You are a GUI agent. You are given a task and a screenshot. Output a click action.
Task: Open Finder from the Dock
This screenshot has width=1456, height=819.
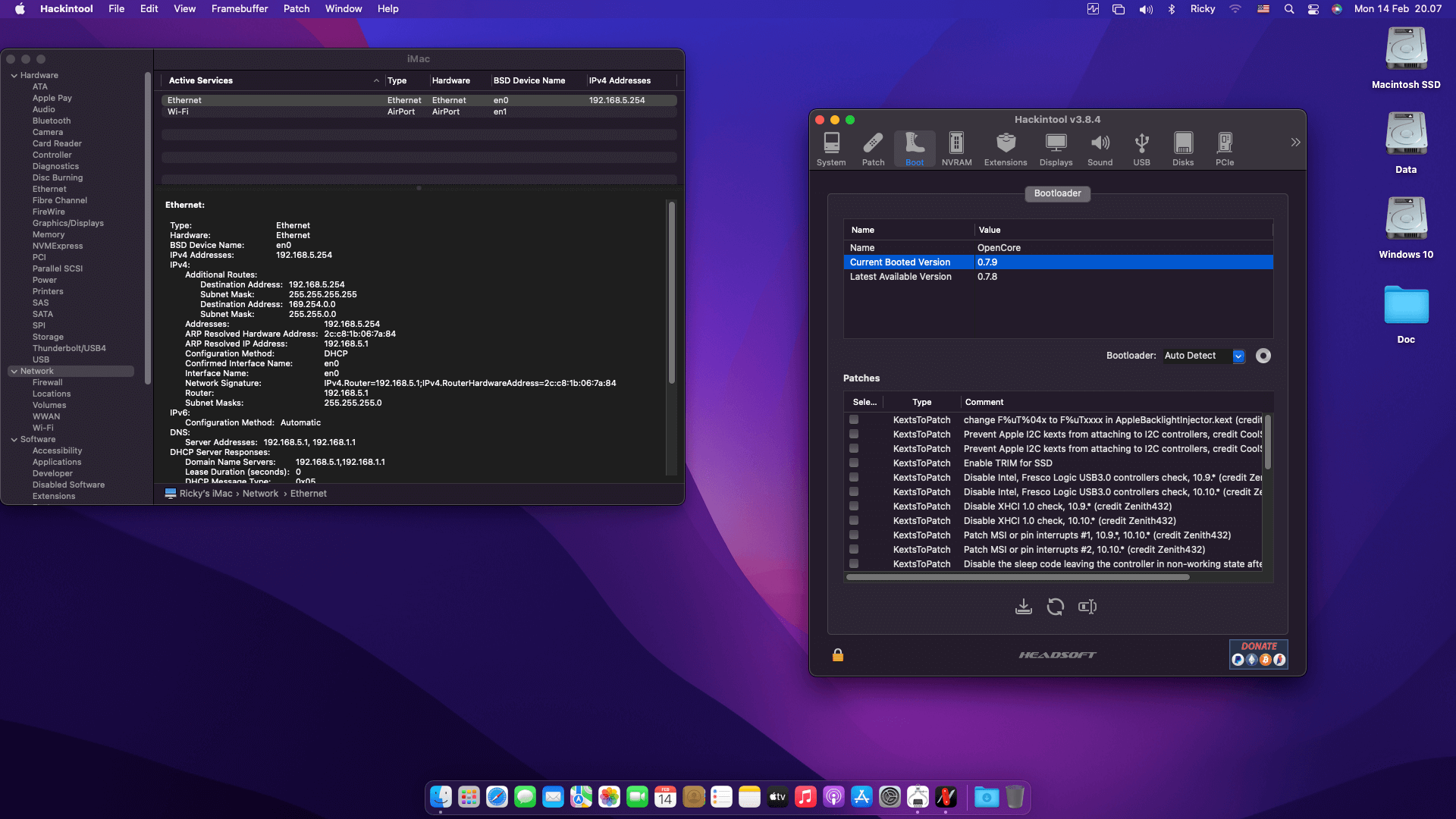pos(441,797)
